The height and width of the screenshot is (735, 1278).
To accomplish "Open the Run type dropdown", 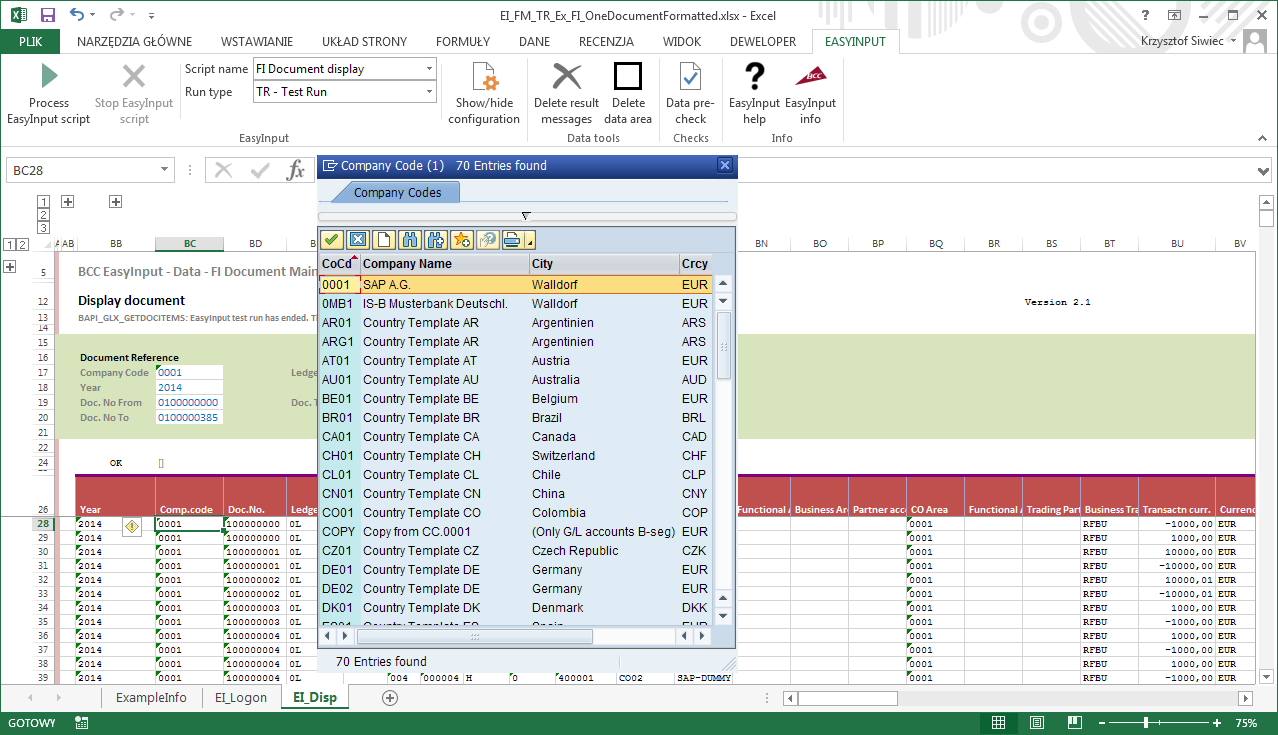I will tap(430, 92).
